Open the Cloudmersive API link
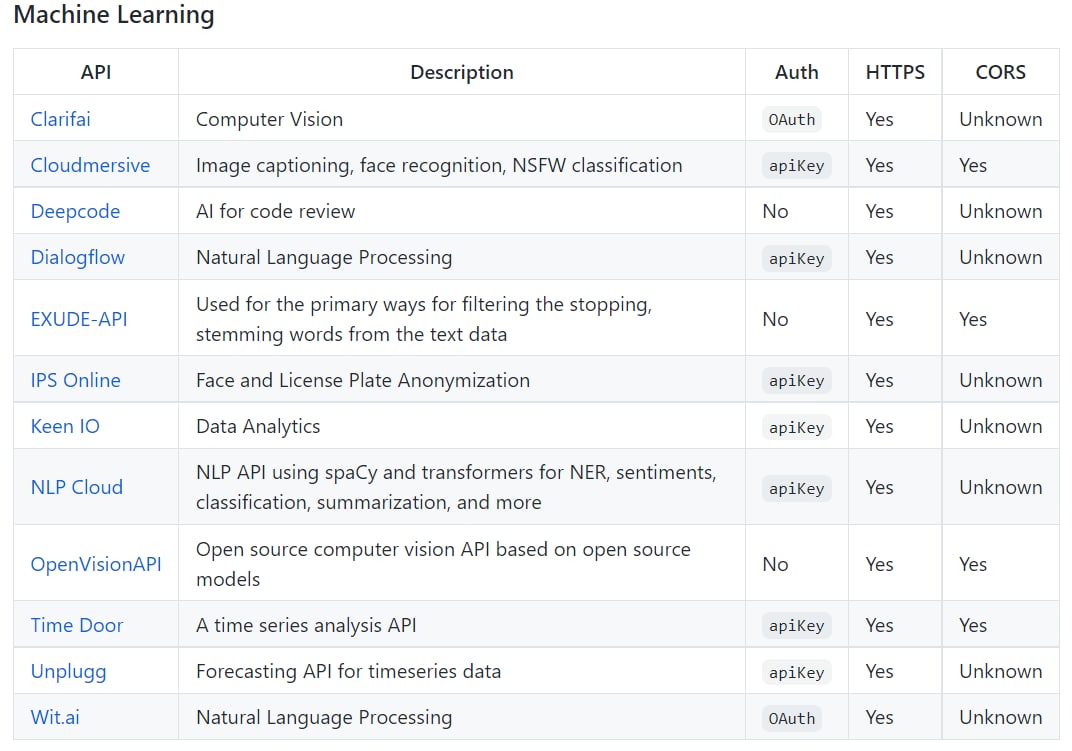 pyautogui.click(x=90, y=165)
